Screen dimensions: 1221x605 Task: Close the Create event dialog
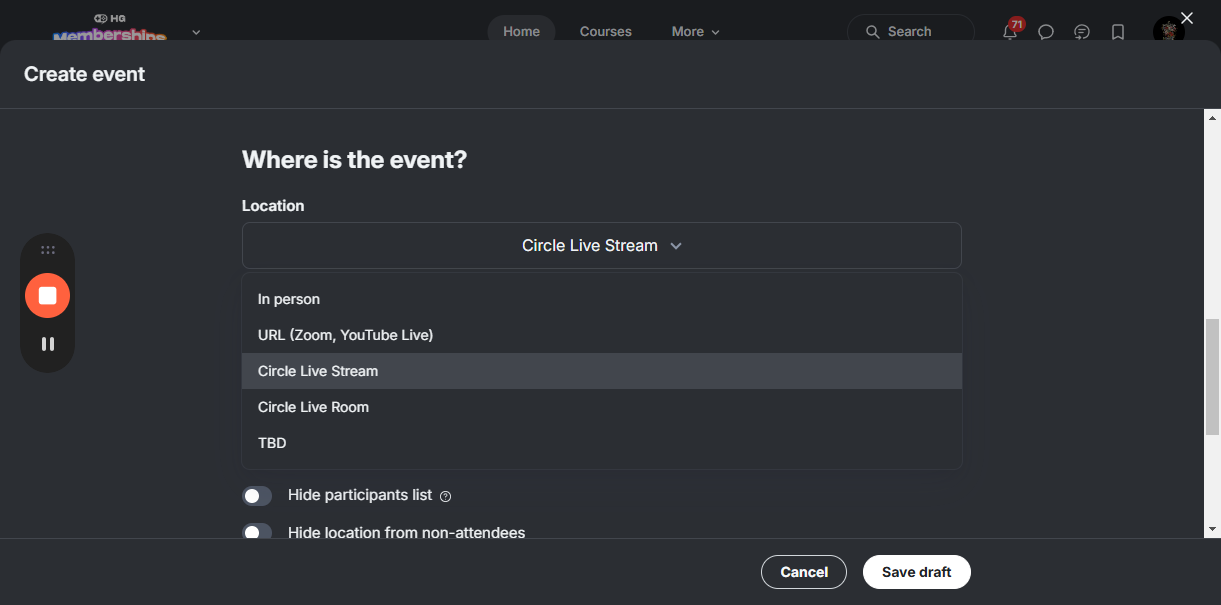pos(1187,18)
